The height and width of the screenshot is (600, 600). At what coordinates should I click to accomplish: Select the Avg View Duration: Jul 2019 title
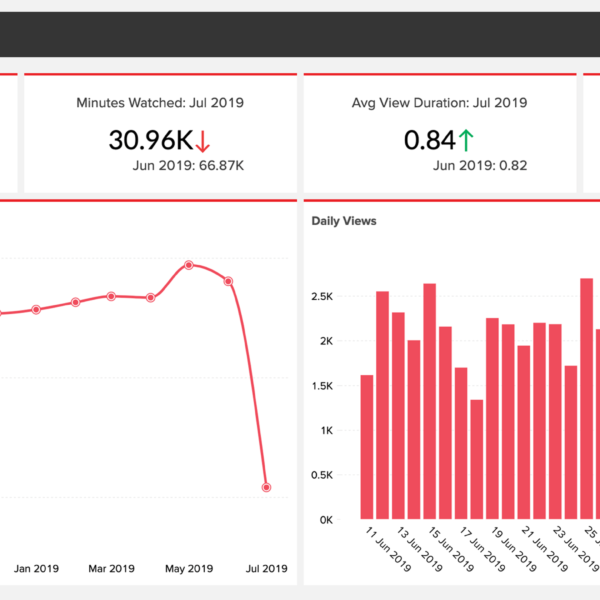439,102
